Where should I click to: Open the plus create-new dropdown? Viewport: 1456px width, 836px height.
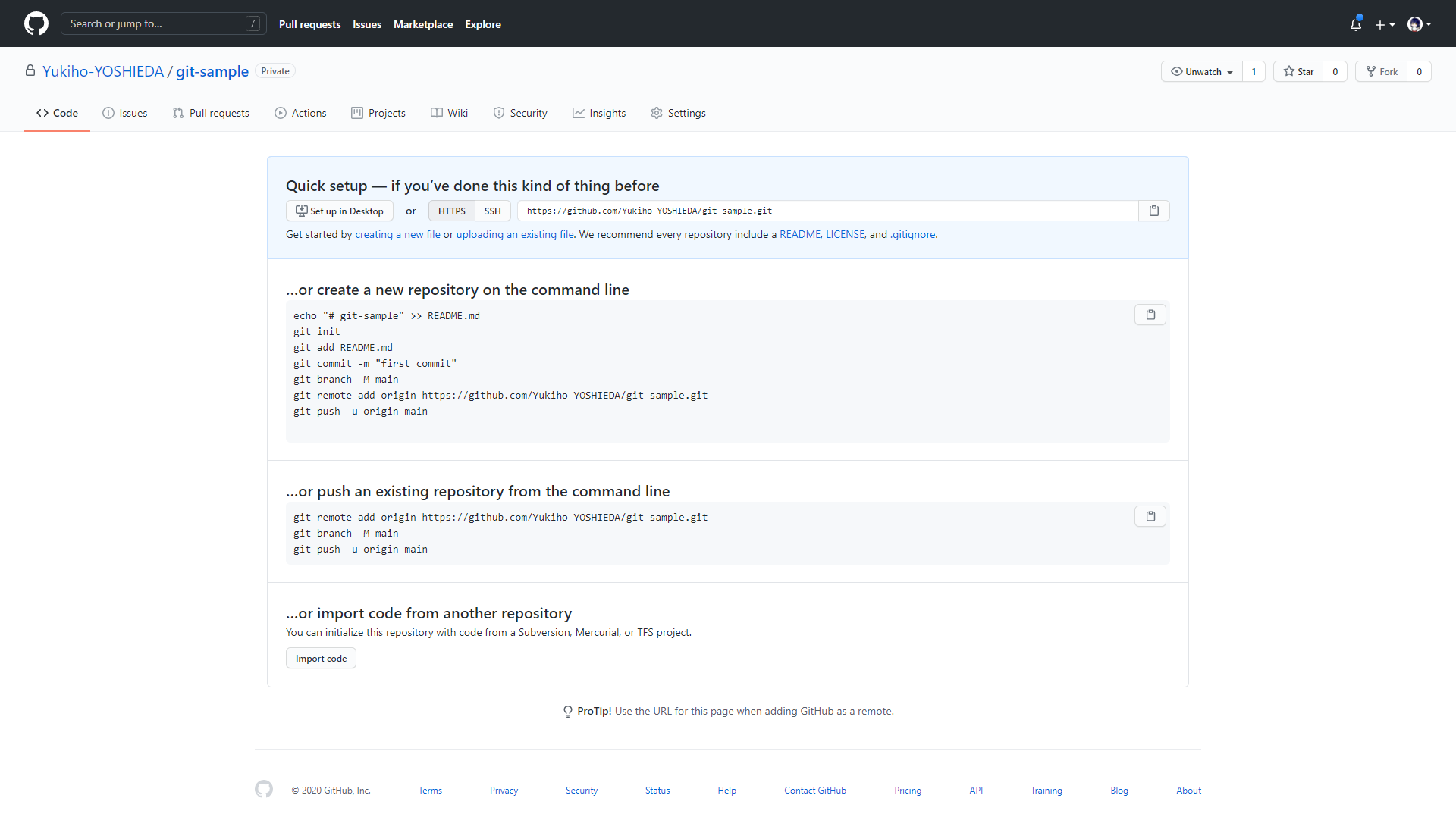1385,24
